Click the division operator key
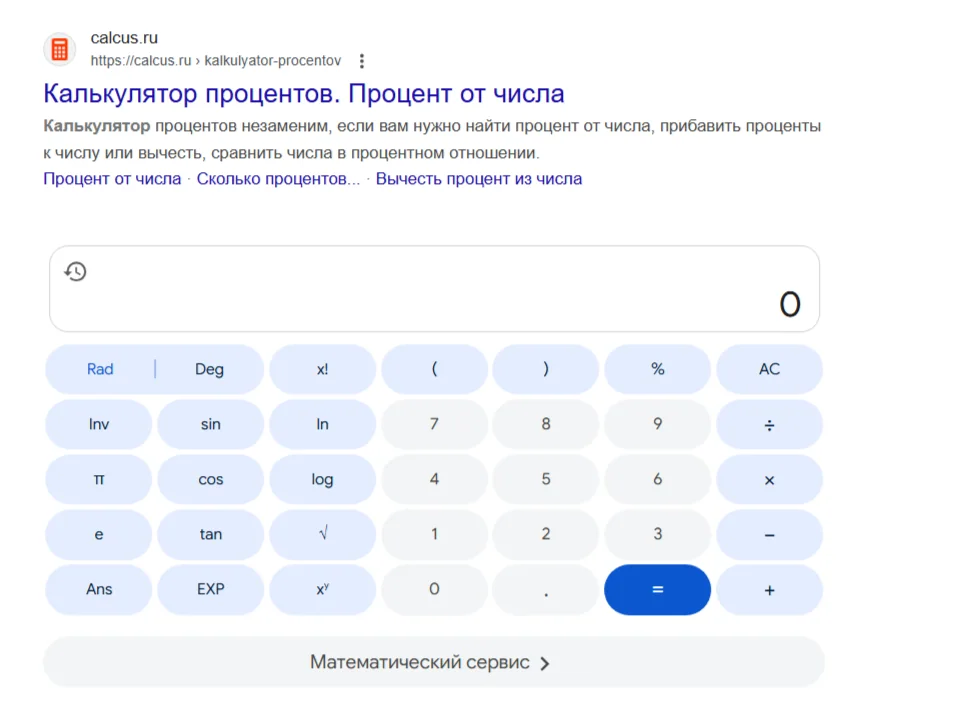 (769, 425)
